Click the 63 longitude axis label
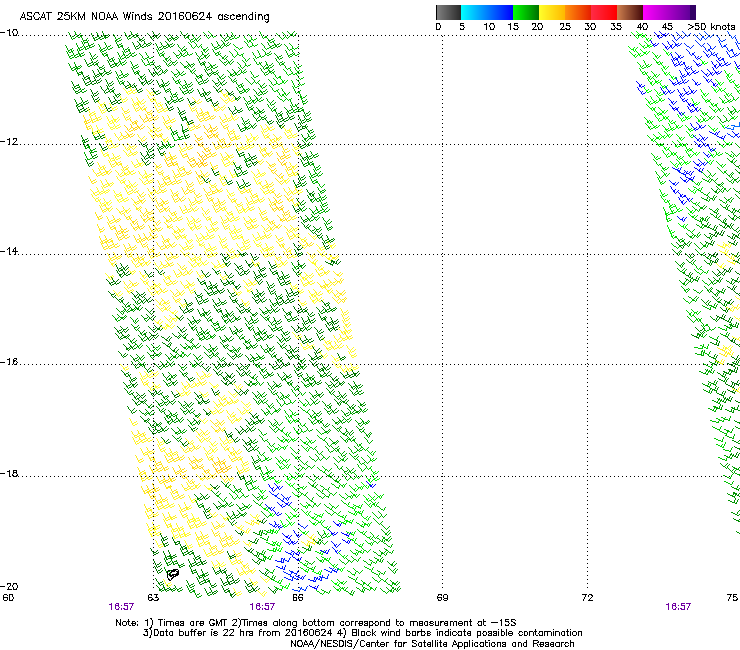740x650 pixels. (x=153, y=598)
